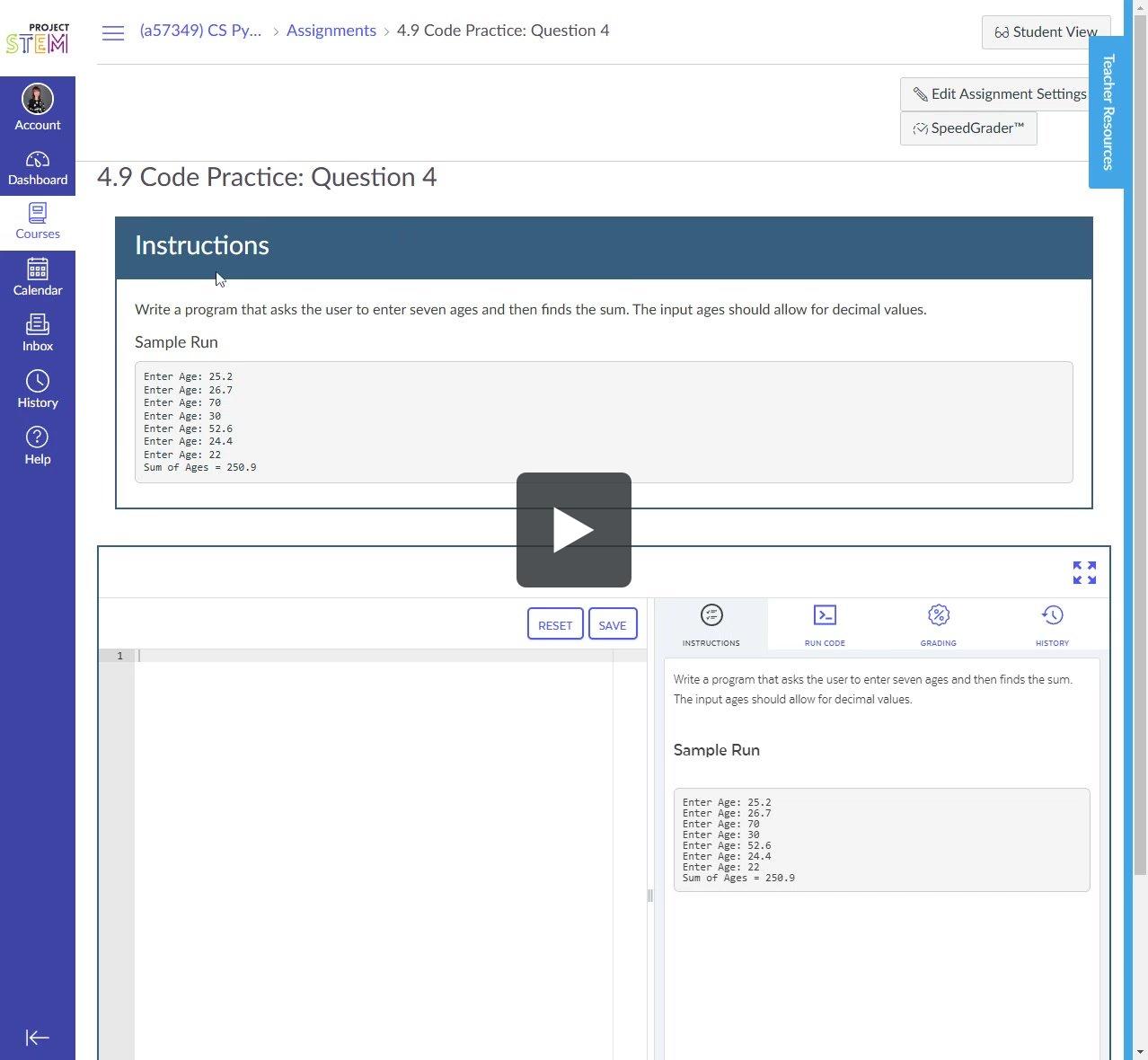Play the video overlay button
The image size is (1148, 1060).
tap(574, 530)
